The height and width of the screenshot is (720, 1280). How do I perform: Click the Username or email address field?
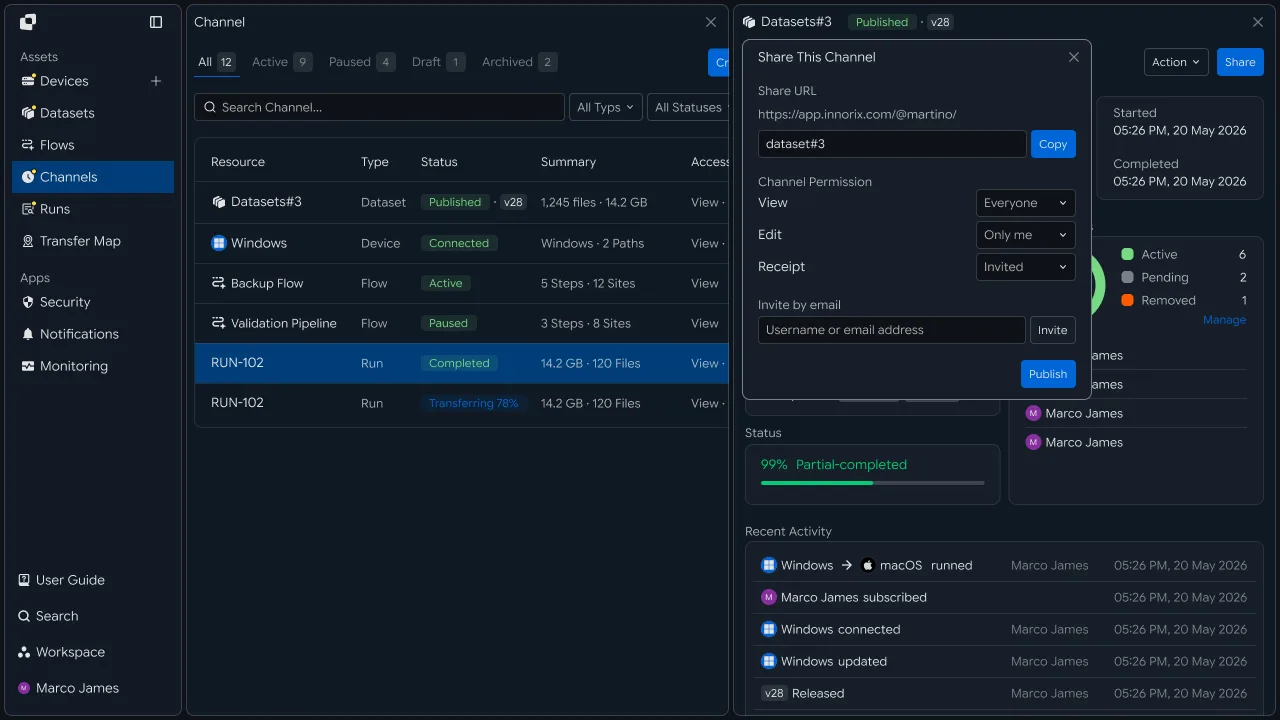(892, 330)
